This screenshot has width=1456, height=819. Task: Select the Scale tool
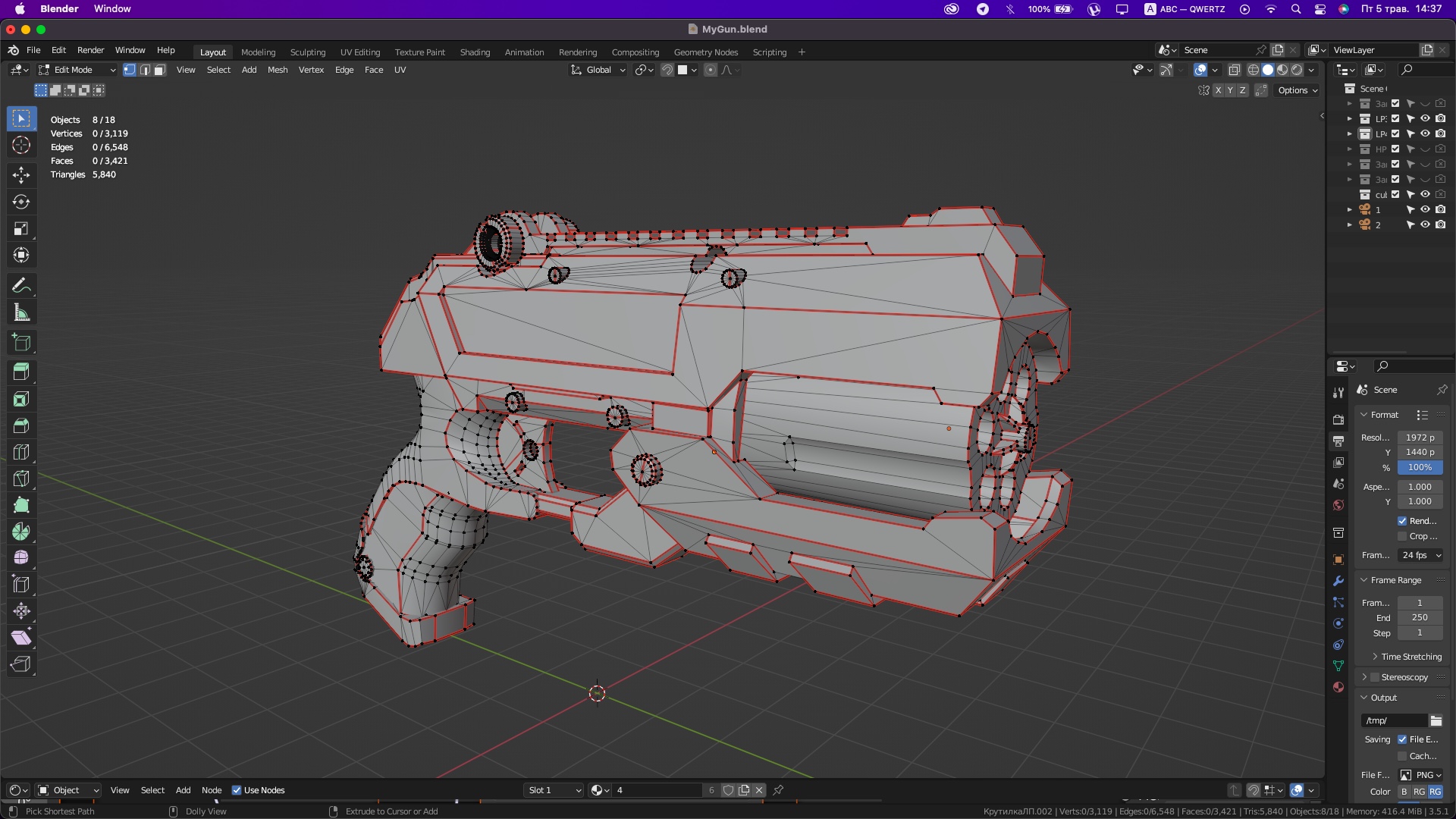[21, 228]
